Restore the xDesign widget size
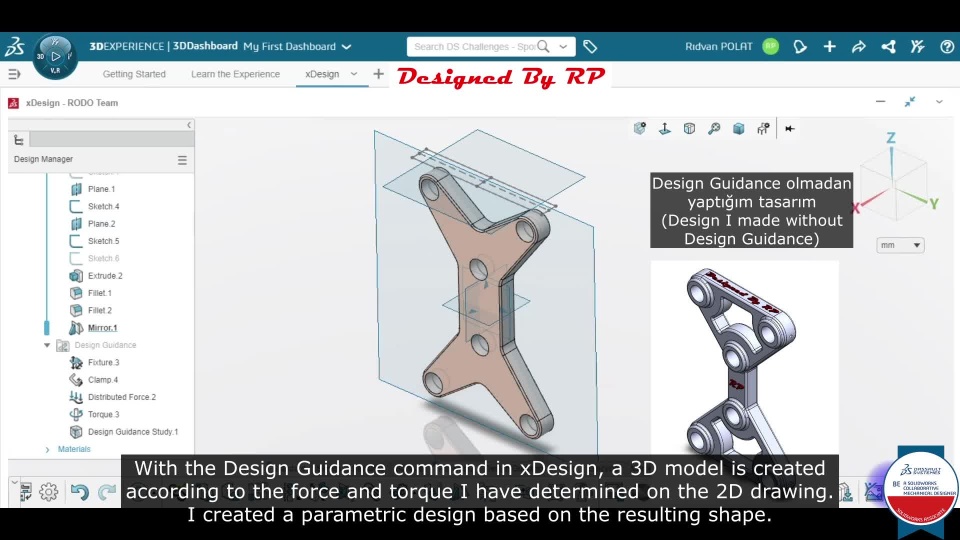Viewport: 960px width, 540px height. [910, 102]
